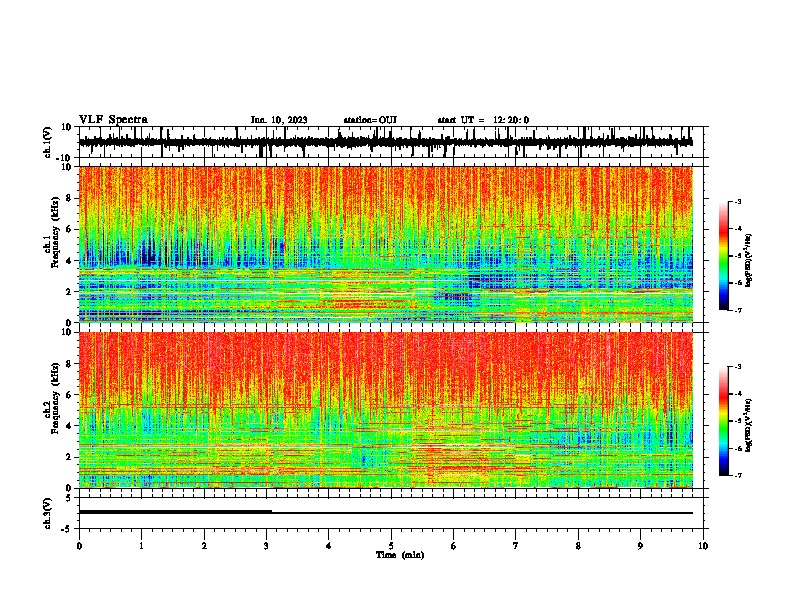Click the "-5" tick on ch.3(V) axis
Image resolution: width=792 pixels, height=612 pixels.
(67, 529)
